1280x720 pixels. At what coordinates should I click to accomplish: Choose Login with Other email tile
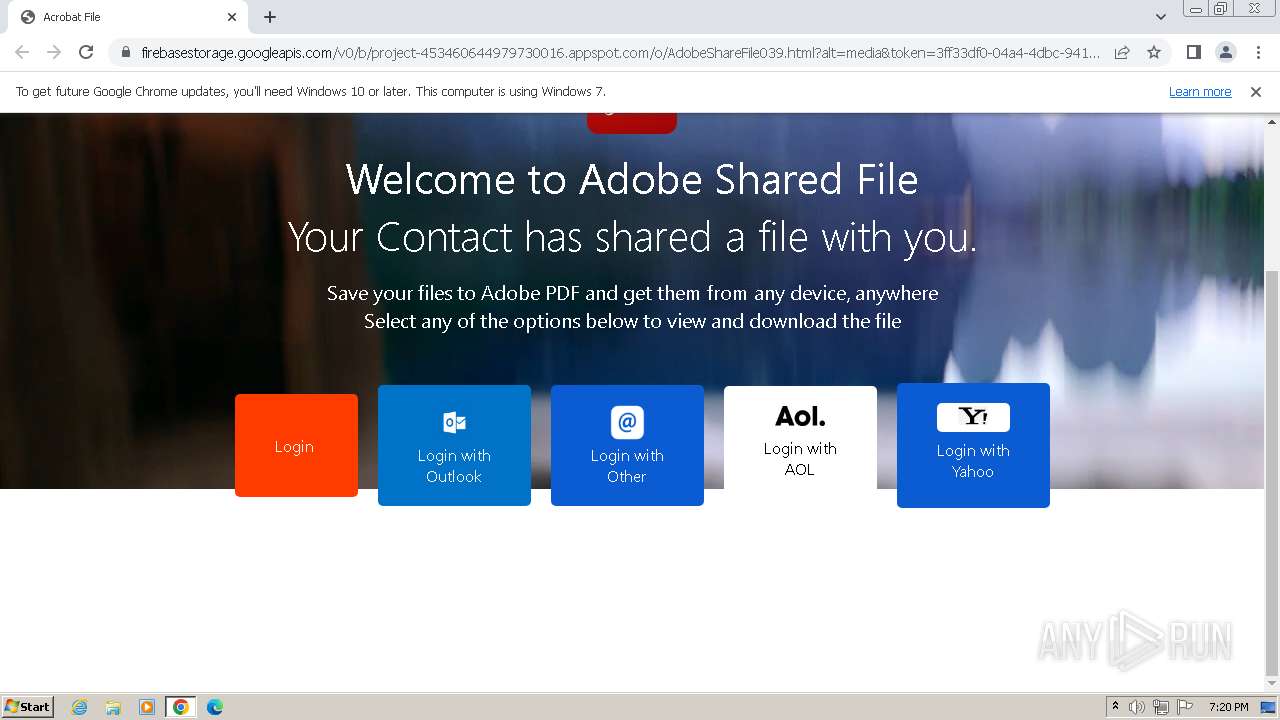point(627,445)
